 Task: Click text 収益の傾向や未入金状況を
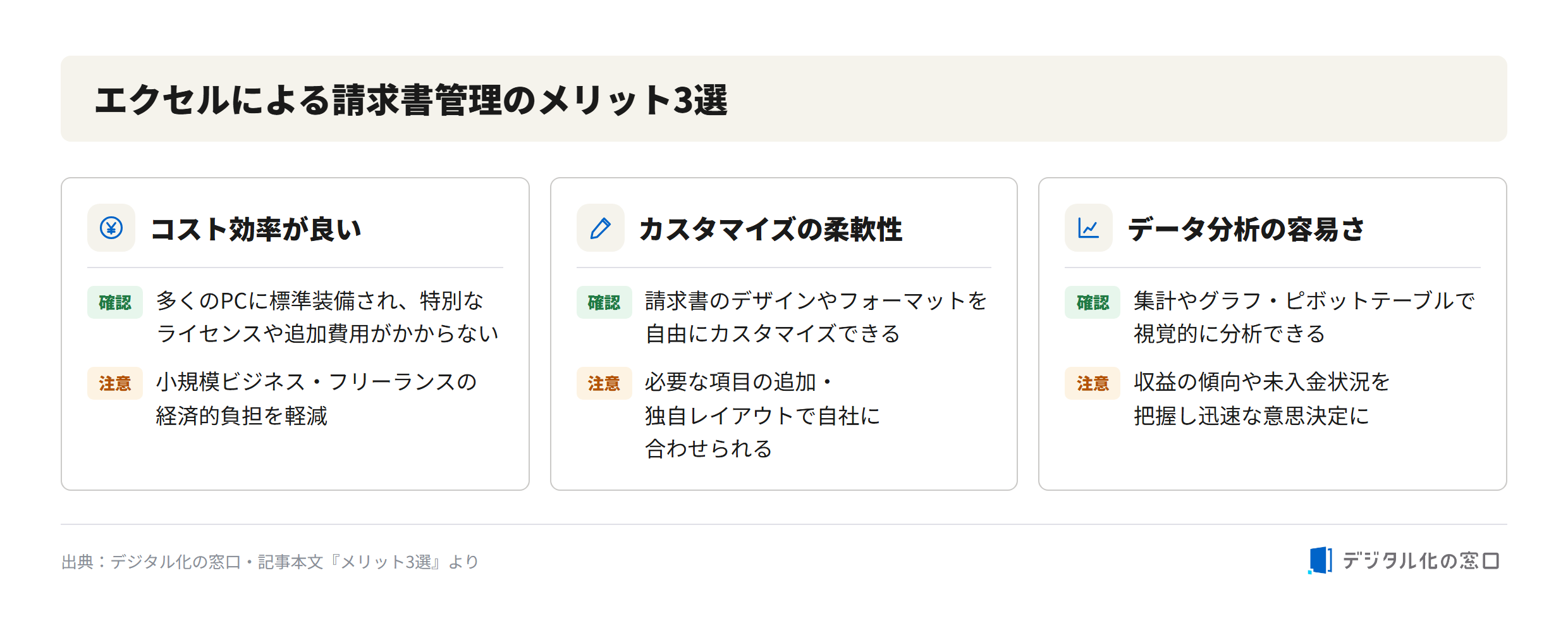coord(1262,382)
